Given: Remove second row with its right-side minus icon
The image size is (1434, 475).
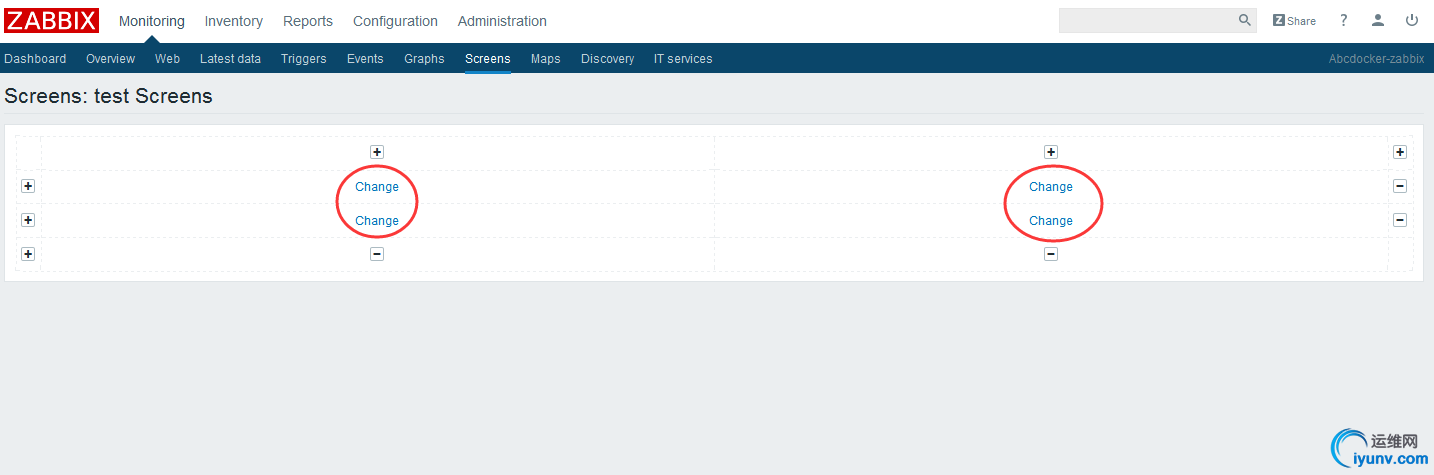Looking at the screenshot, I should coord(1400,220).
